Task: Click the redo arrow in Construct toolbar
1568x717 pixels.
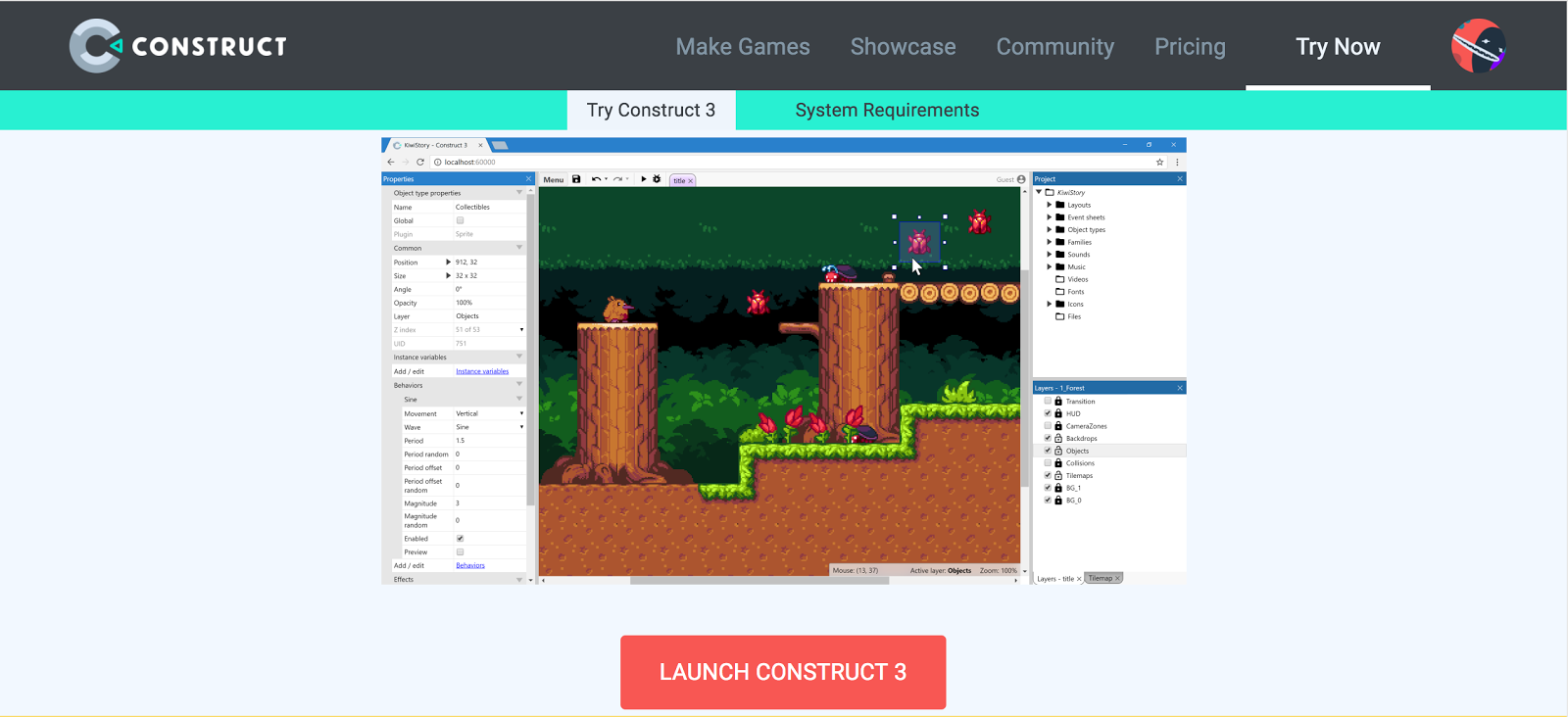Action: (617, 179)
